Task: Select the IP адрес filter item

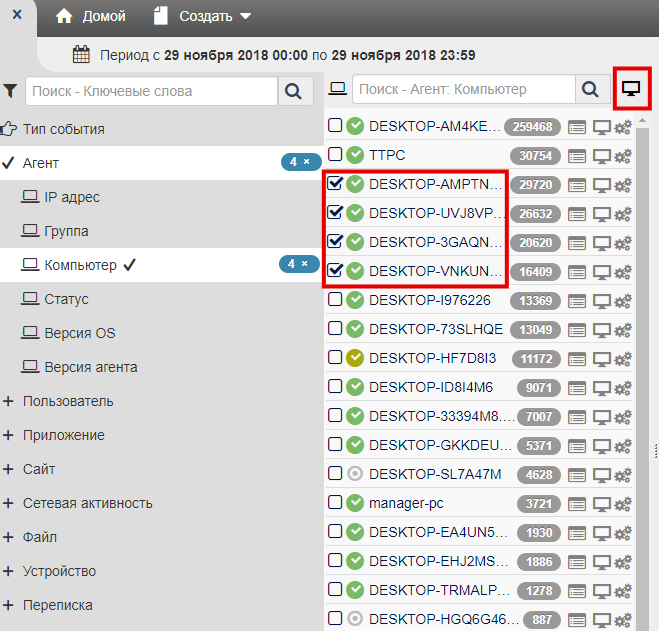Action: click(71, 197)
